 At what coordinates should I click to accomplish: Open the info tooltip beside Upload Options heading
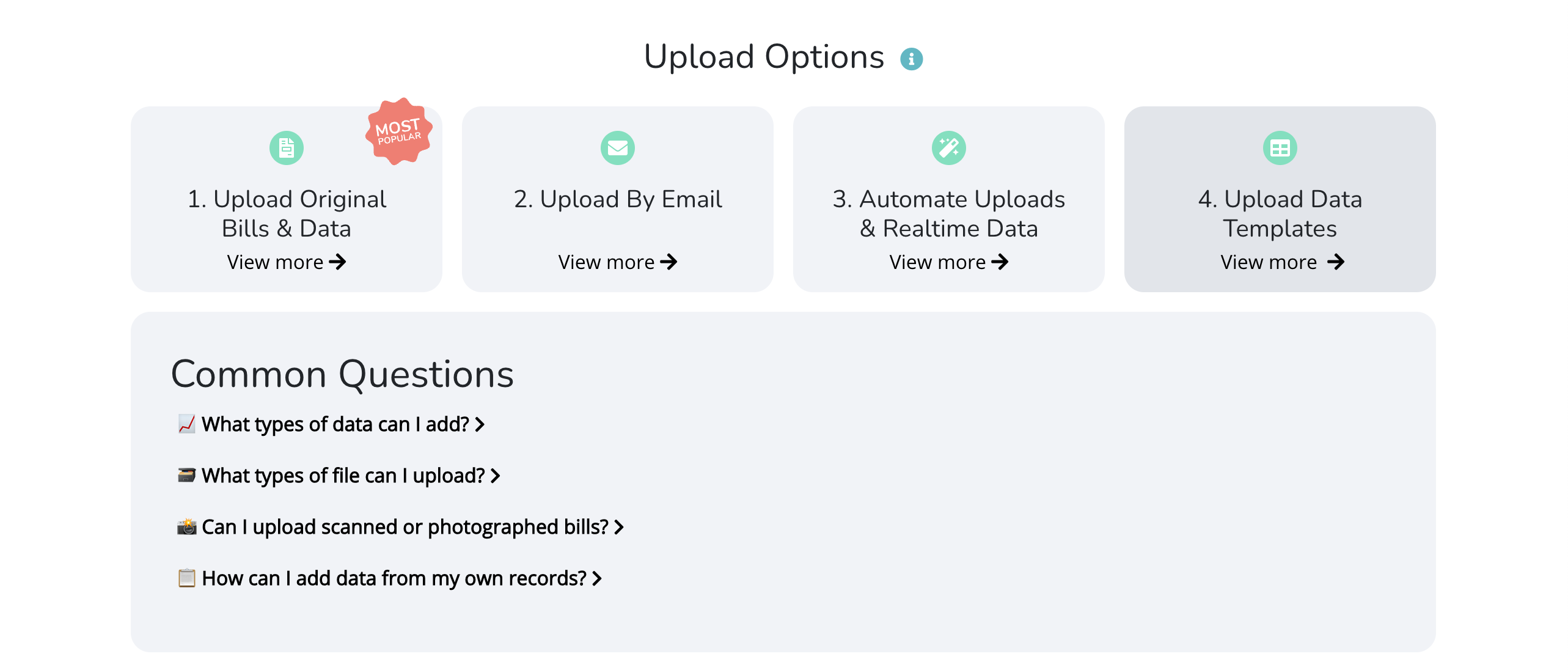coord(912,58)
